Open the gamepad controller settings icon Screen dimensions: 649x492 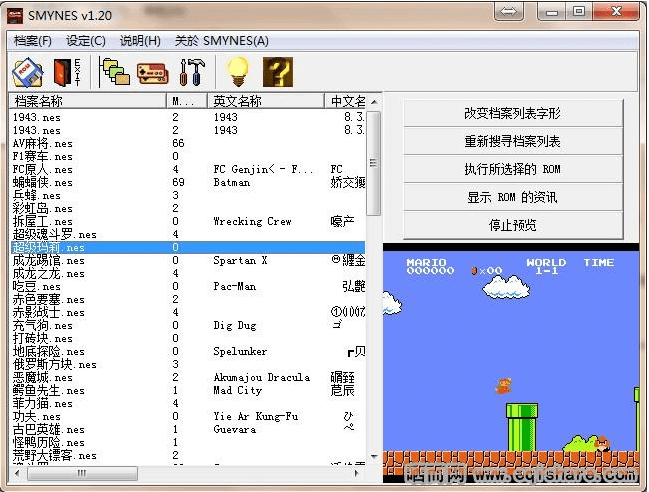coord(153,73)
